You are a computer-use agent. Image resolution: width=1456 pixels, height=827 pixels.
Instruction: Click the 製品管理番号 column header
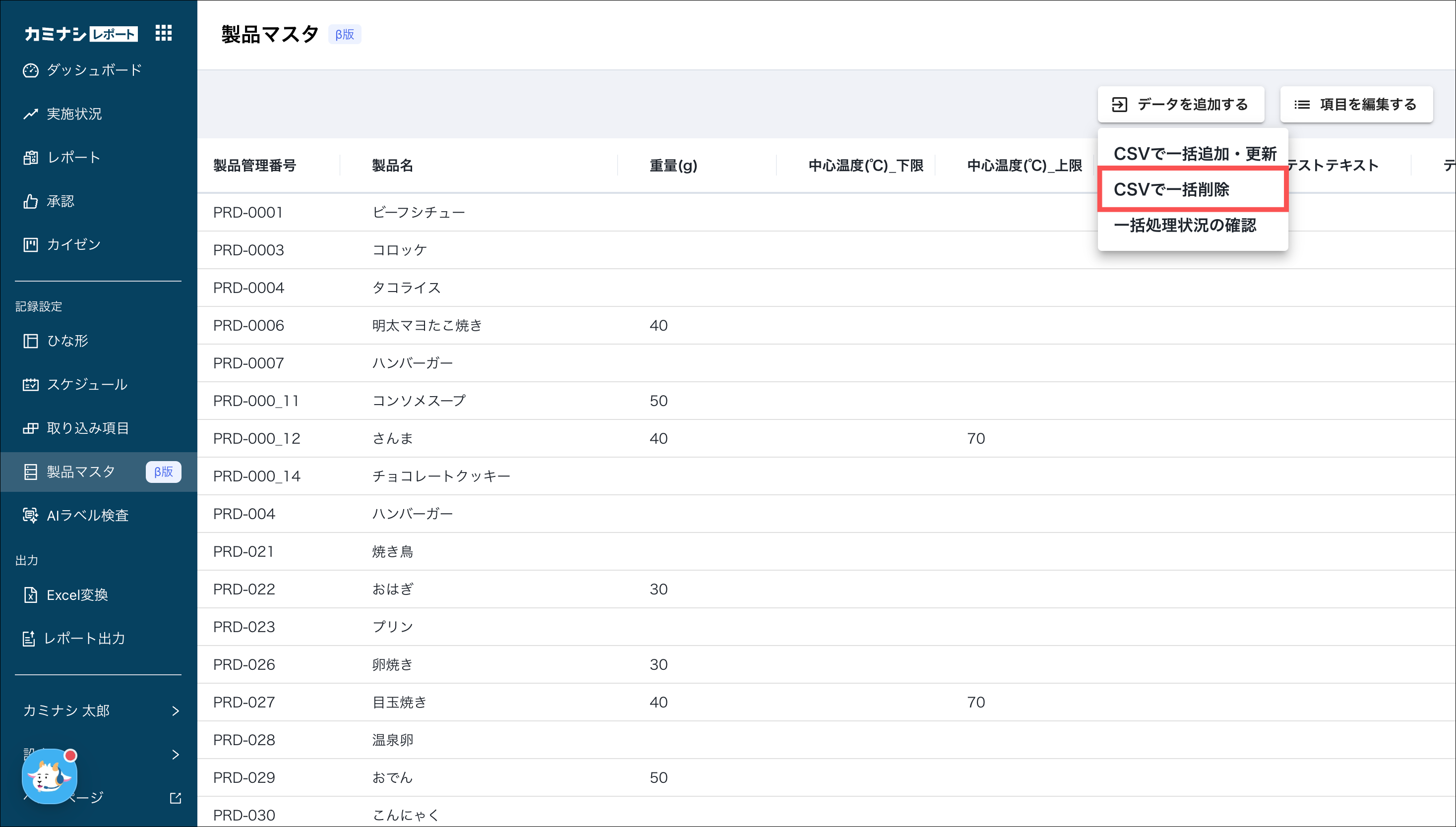[x=254, y=166]
